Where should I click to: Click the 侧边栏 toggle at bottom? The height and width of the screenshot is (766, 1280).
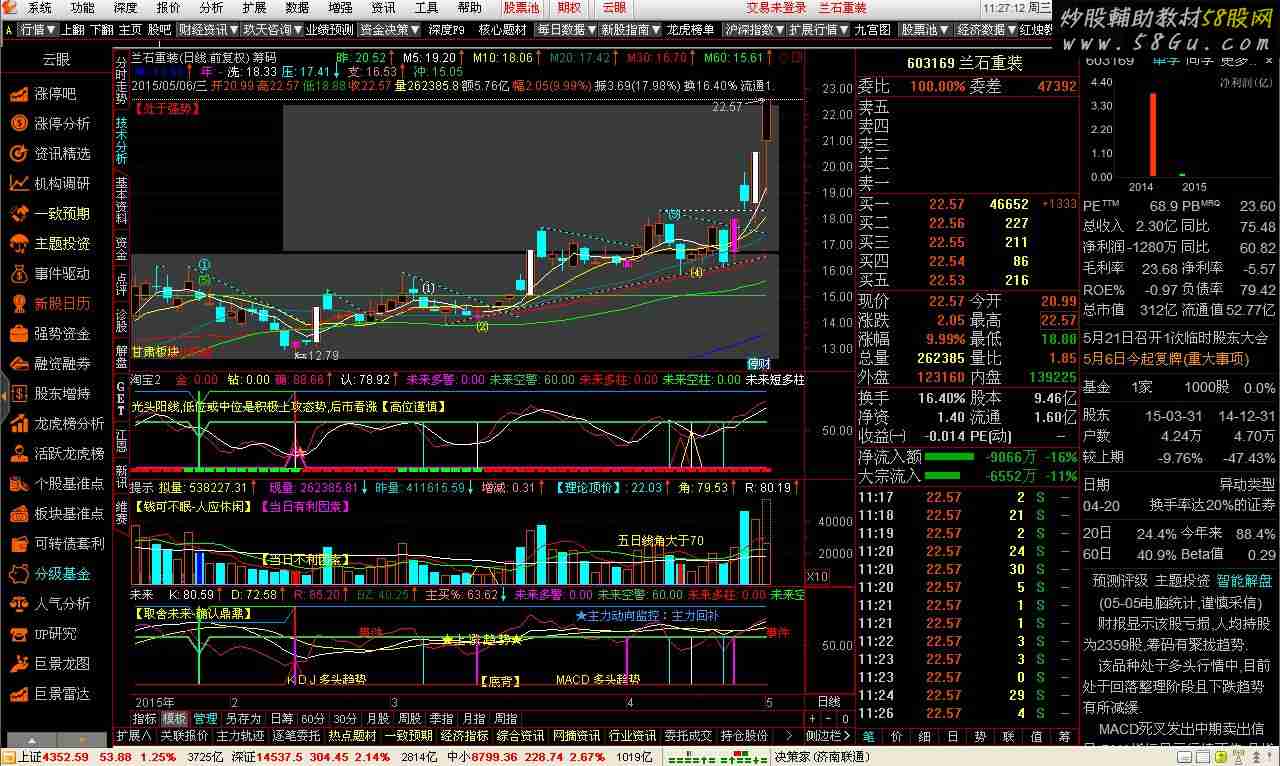point(828,736)
